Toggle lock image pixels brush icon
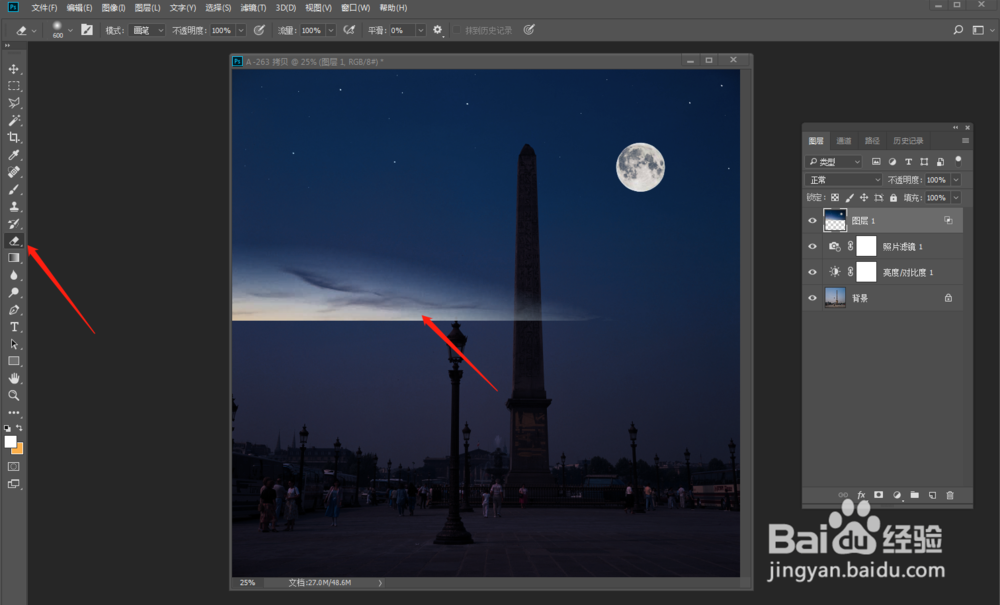The width and height of the screenshot is (1000, 605). tap(849, 198)
